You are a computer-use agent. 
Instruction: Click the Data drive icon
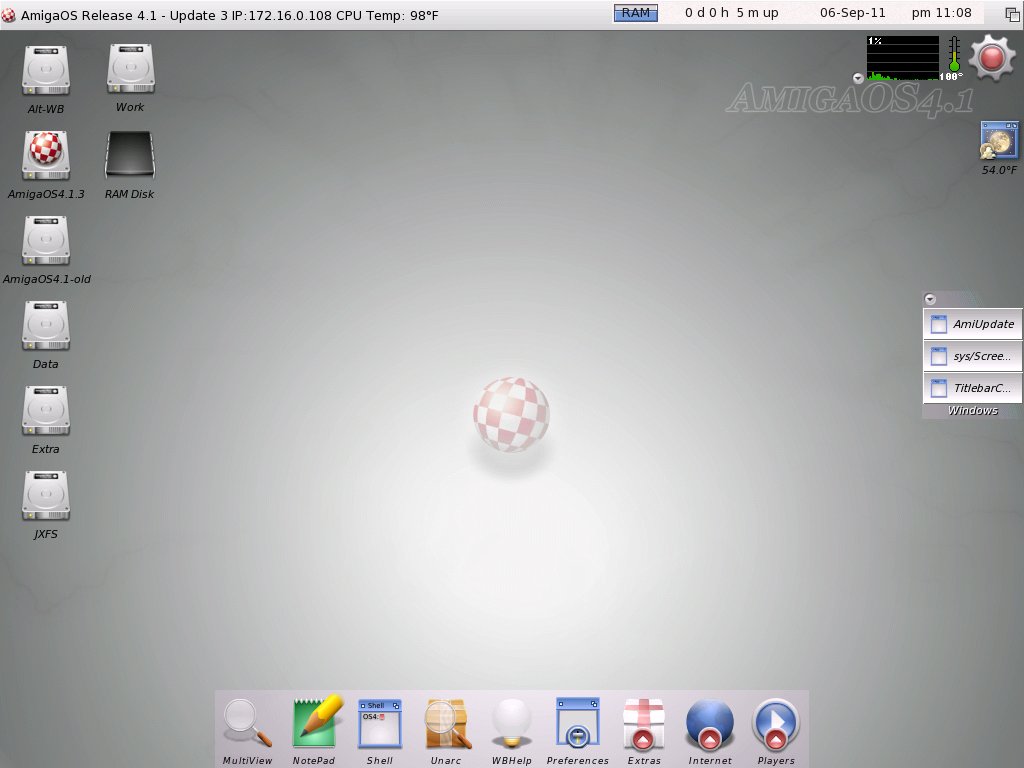[46, 325]
